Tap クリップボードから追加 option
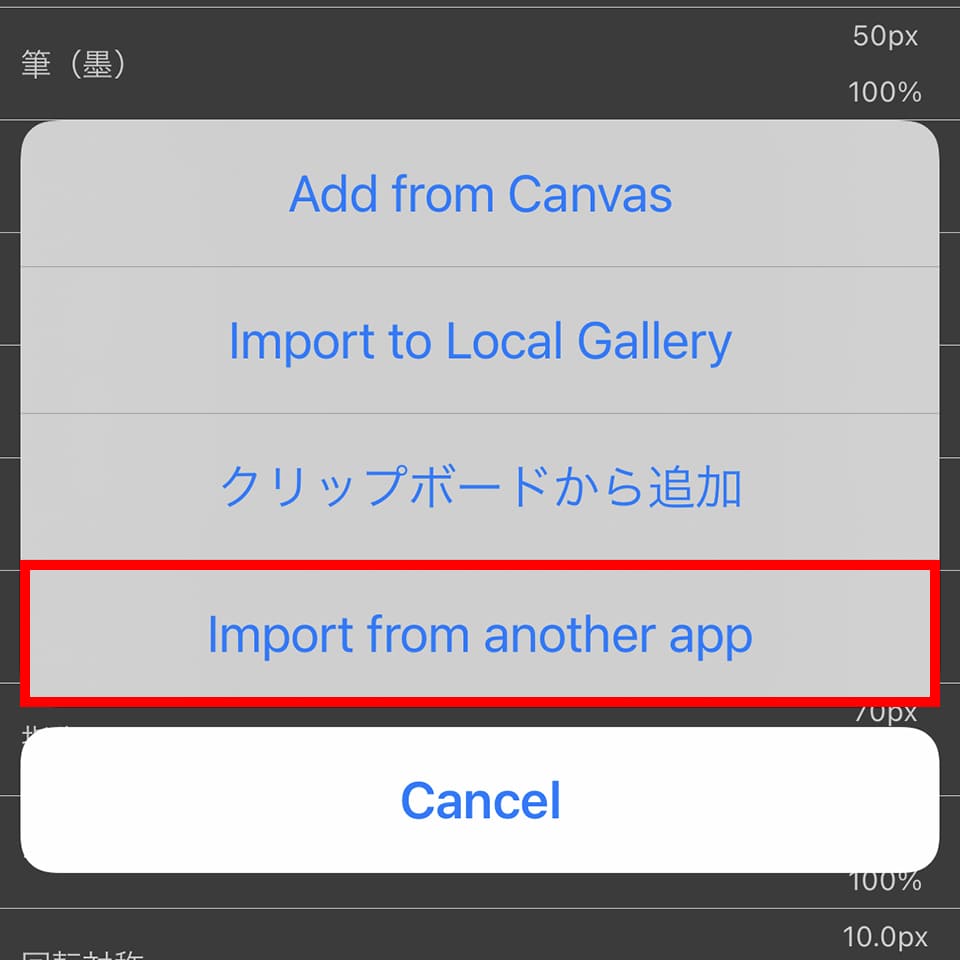960x960 pixels. click(x=480, y=487)
